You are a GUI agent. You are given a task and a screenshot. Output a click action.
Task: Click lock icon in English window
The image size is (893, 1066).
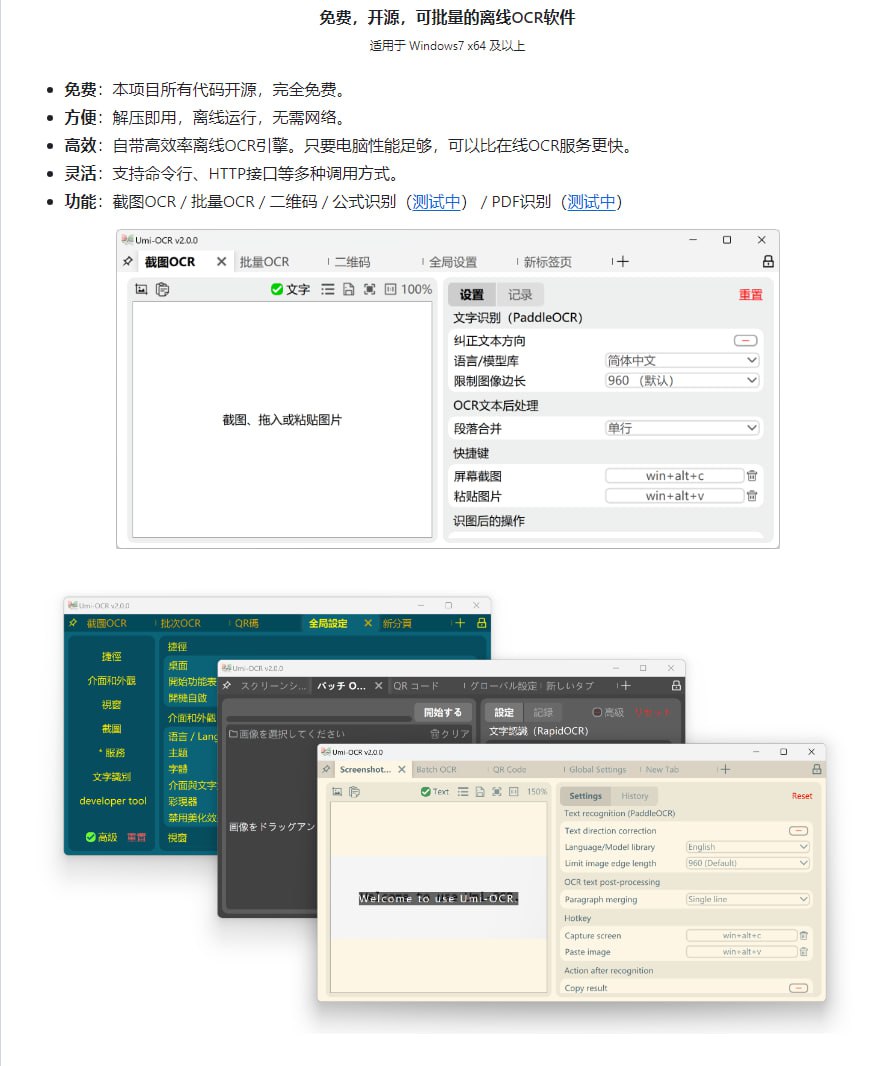(x=816, y=769)
